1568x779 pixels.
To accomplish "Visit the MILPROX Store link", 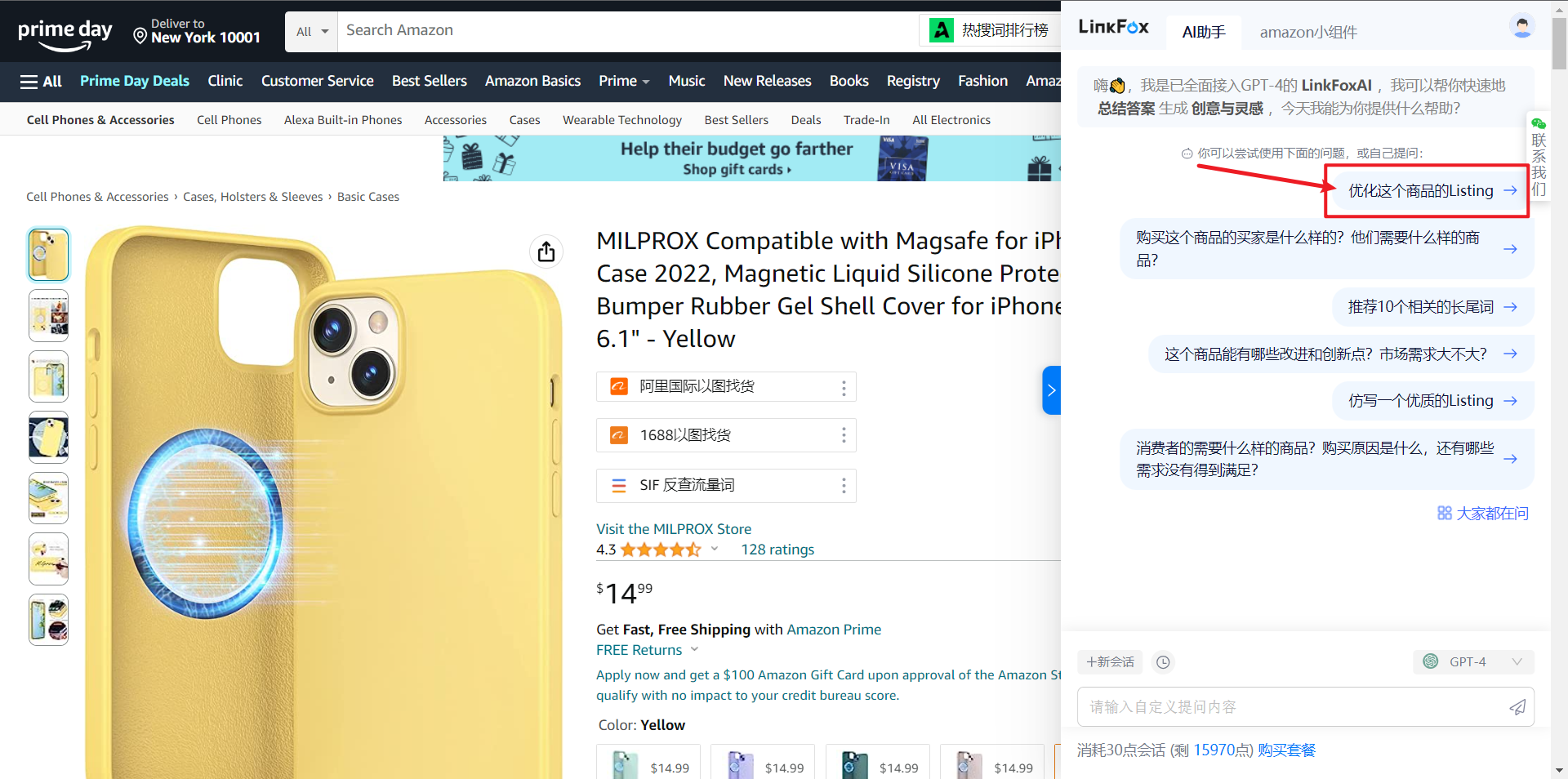I will click(x=673, y=529).
